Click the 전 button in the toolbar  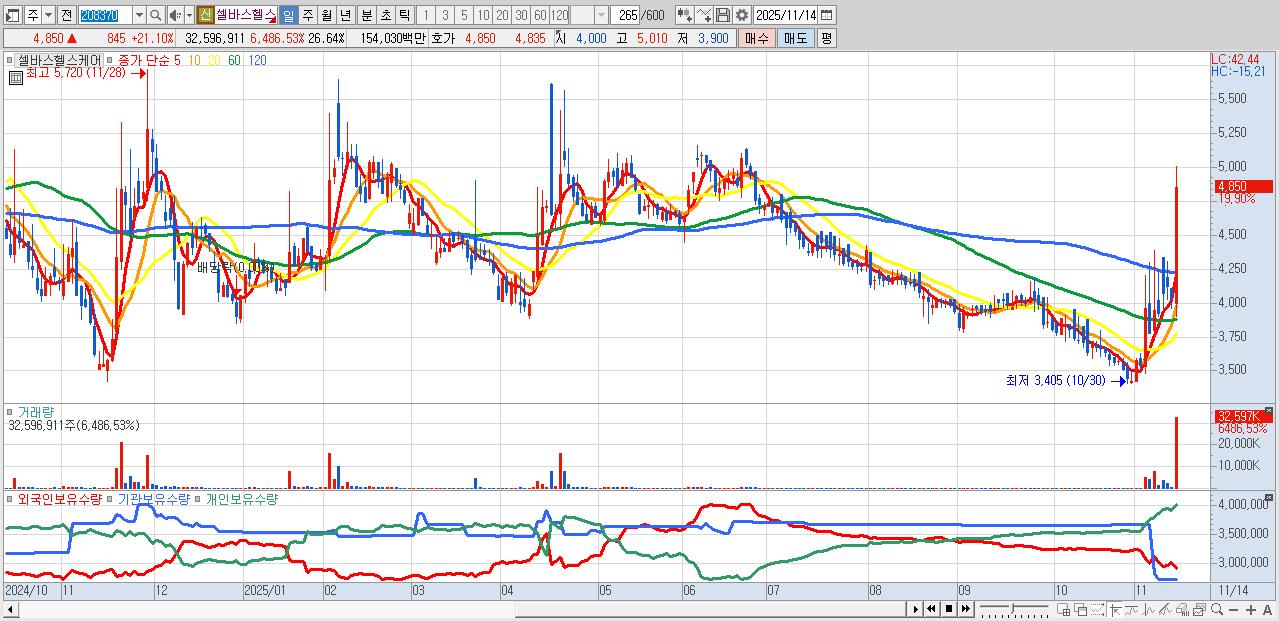66,15
